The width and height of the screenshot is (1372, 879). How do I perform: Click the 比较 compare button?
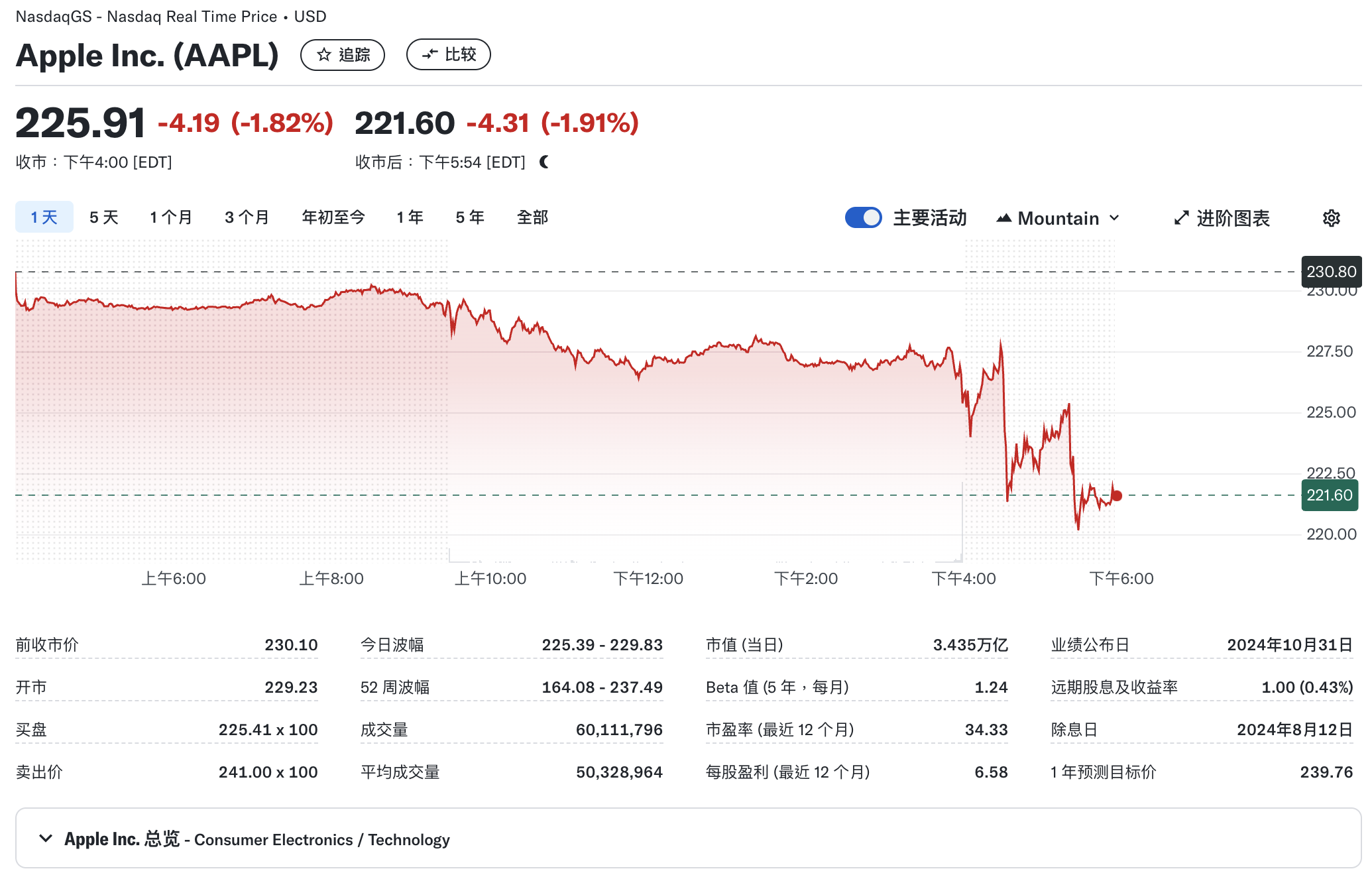(x=449, y=54)
